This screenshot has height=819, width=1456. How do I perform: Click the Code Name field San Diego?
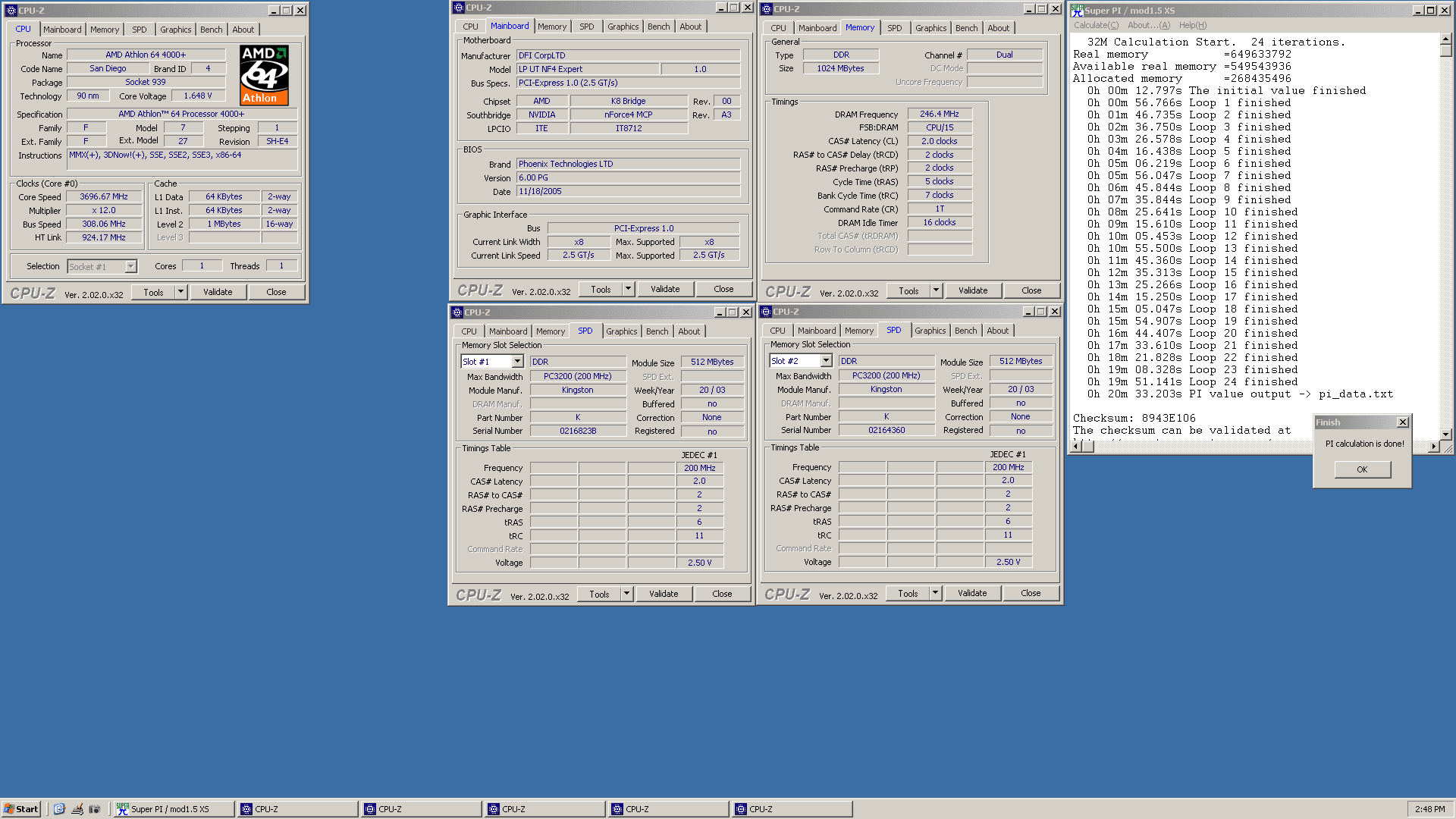pyautogui.click(x=108, y=68)
